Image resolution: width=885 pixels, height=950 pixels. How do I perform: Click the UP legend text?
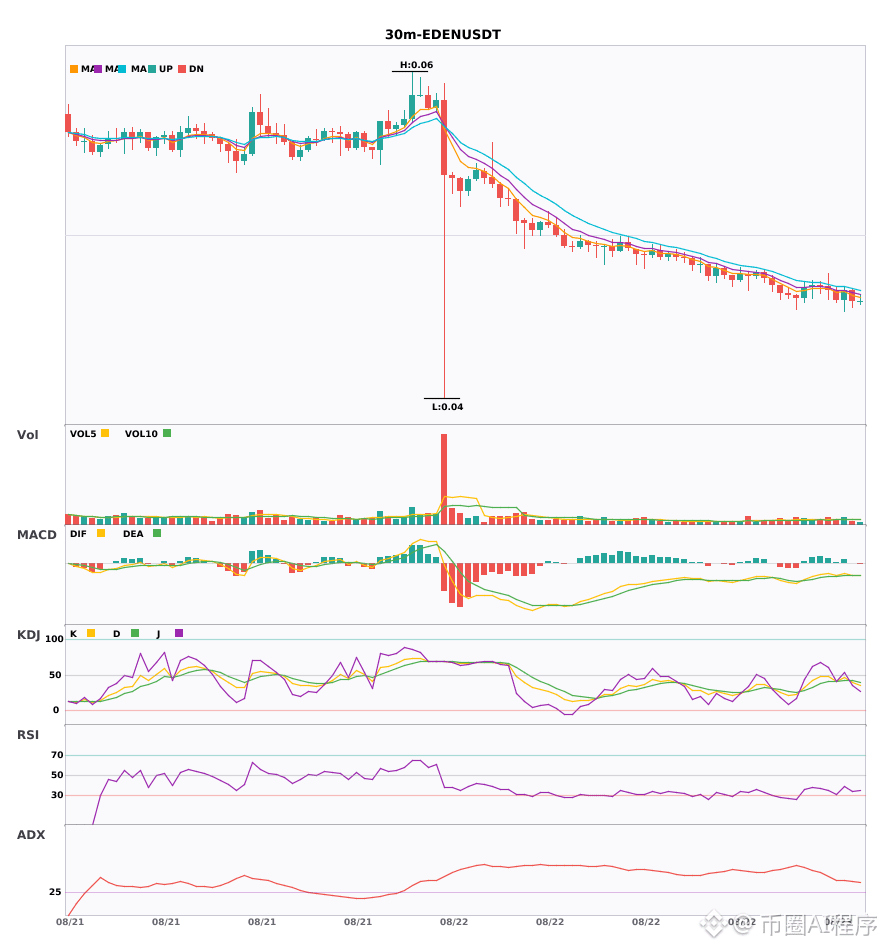(166, 69)
